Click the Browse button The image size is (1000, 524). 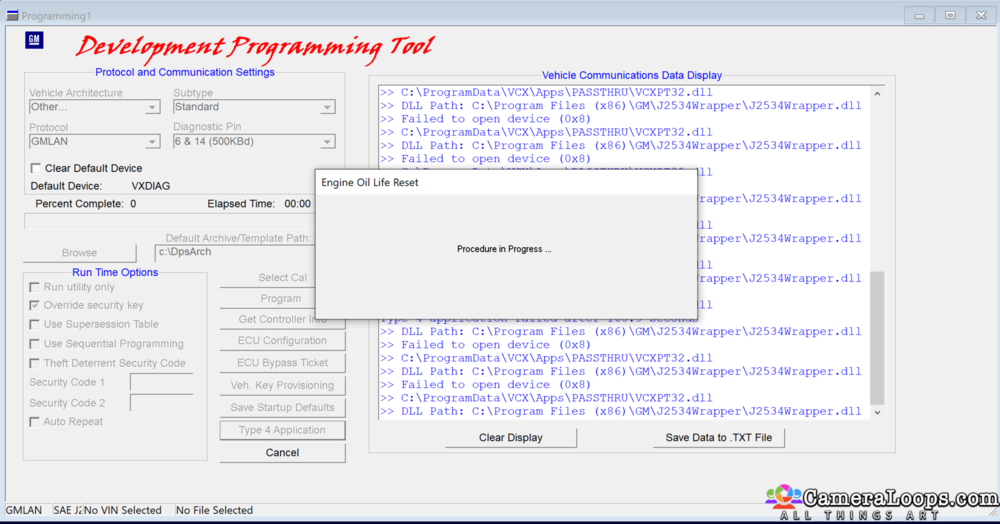80,253
